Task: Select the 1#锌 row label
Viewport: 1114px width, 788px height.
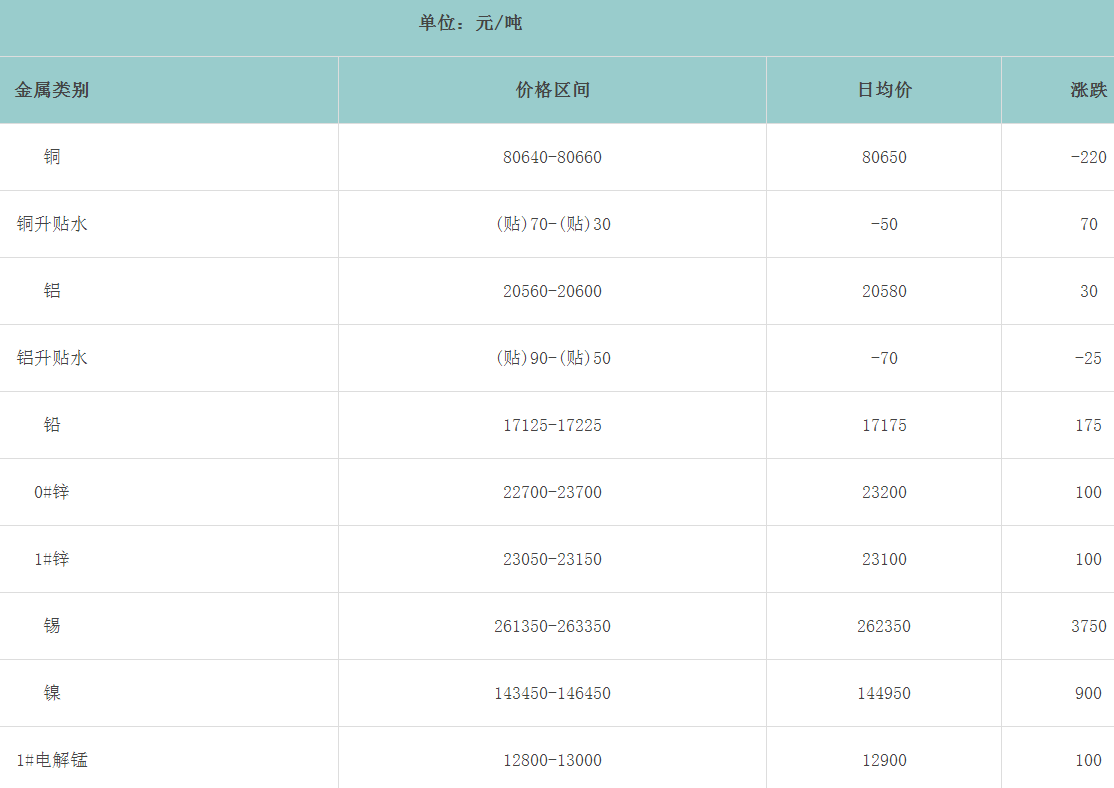Action: [x=52, y=559]
